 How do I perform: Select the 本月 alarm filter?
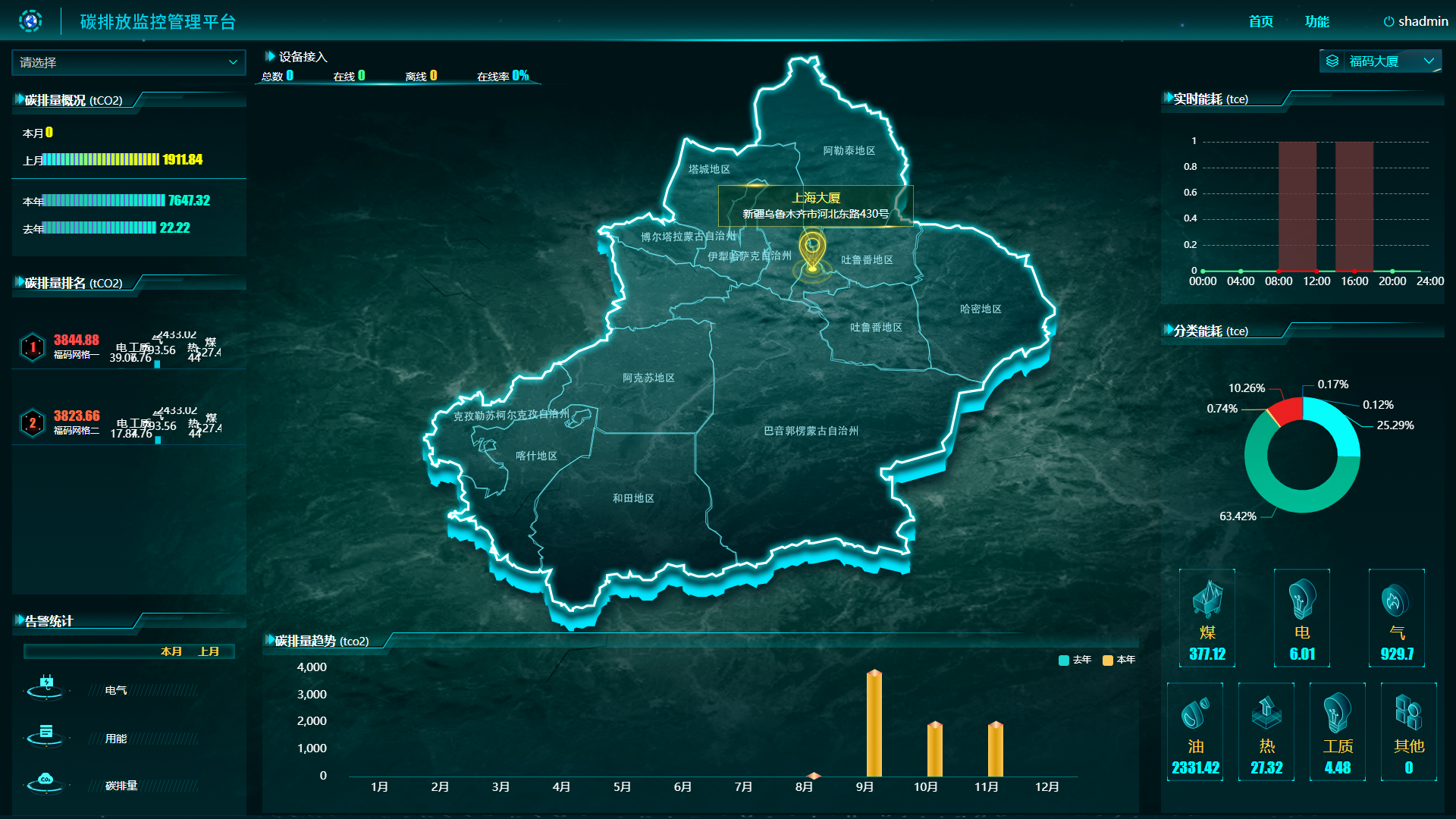[x=171, y=651]
